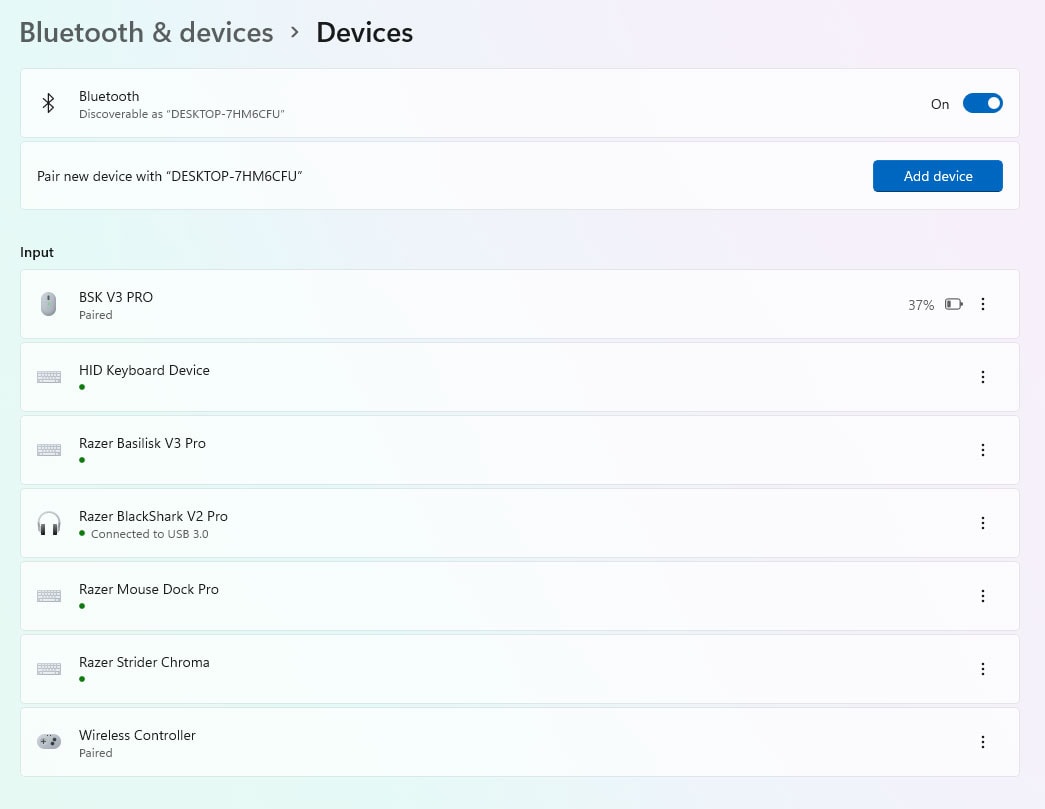
Task: Click the Bluetooth symbol icon
Action: point(47,103)
